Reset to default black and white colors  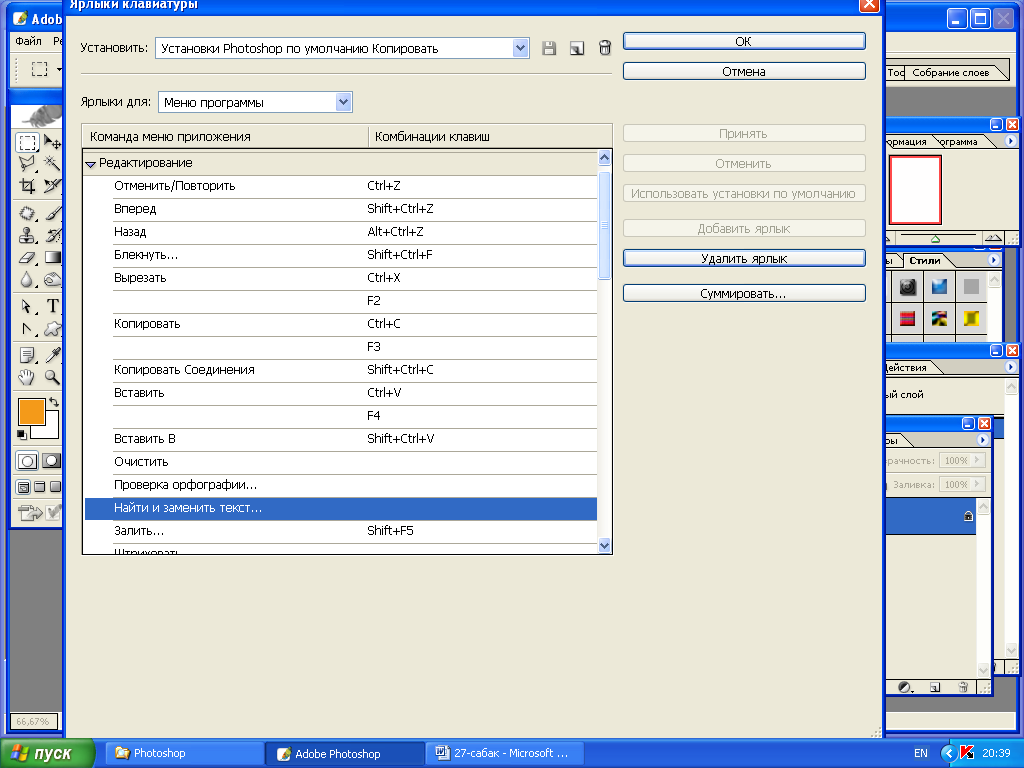pos(22,434)
